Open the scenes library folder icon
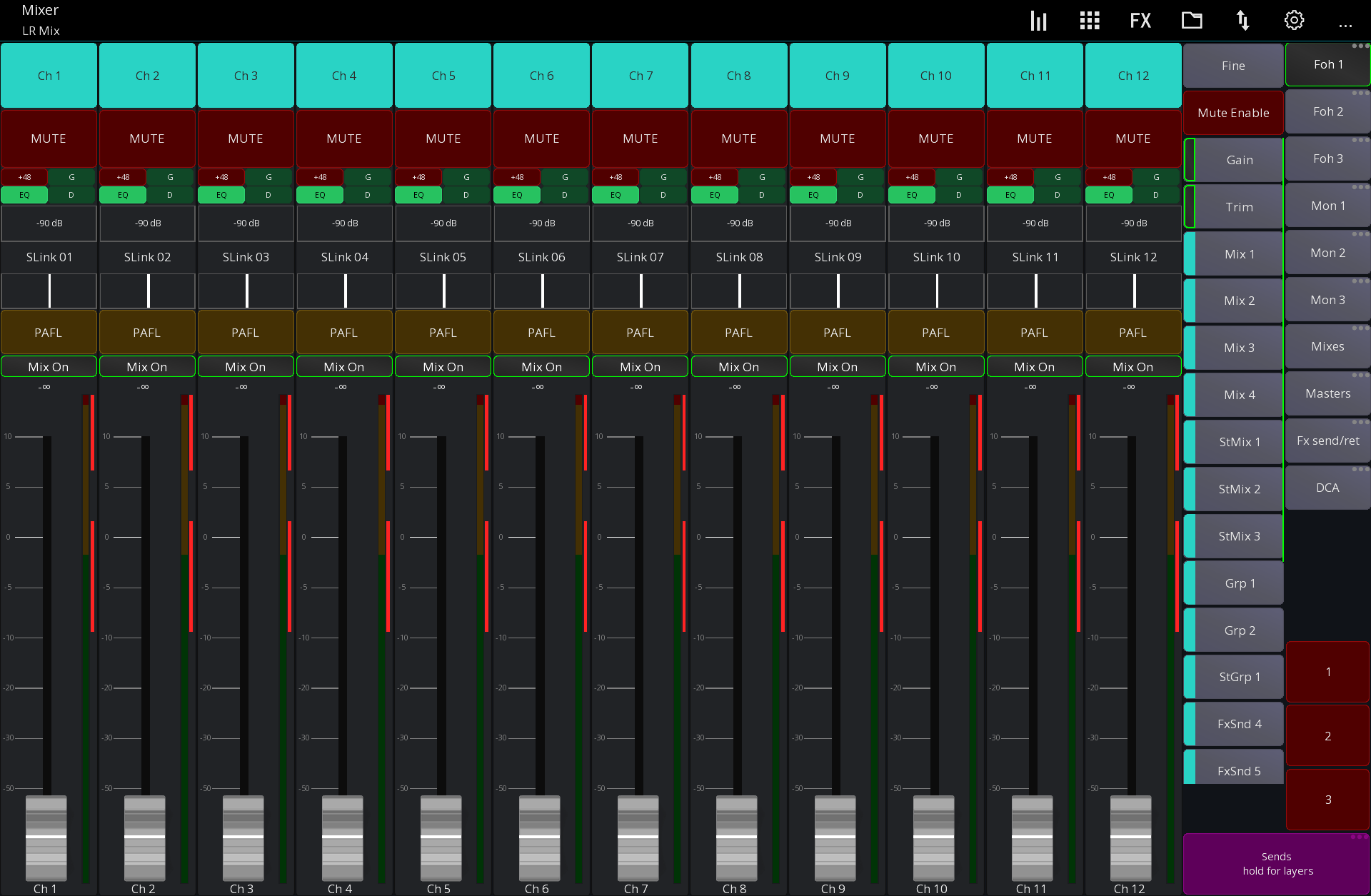 [1192, 20]
